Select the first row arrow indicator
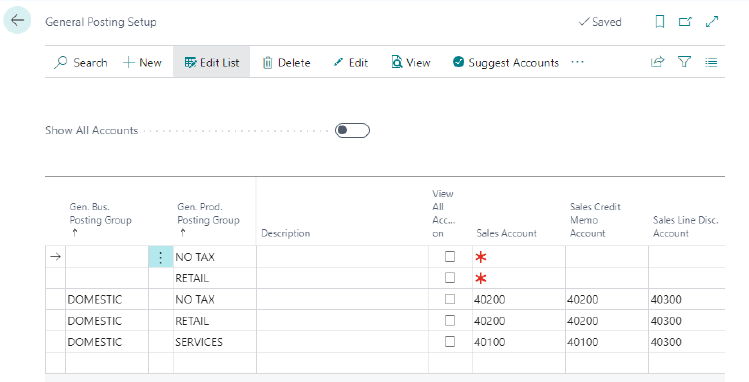 click(x=55, y=257)
